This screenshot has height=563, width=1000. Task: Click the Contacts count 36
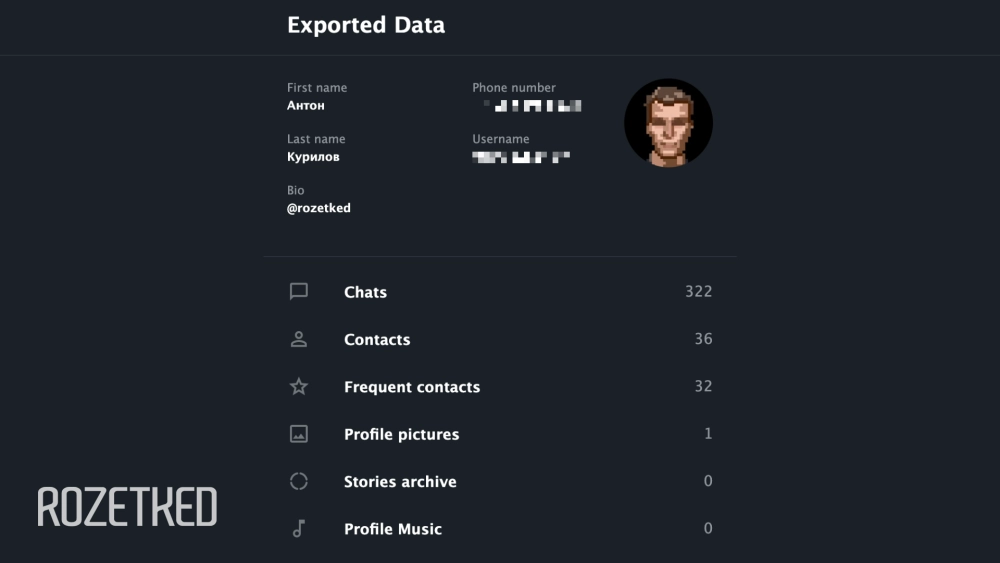703,339
